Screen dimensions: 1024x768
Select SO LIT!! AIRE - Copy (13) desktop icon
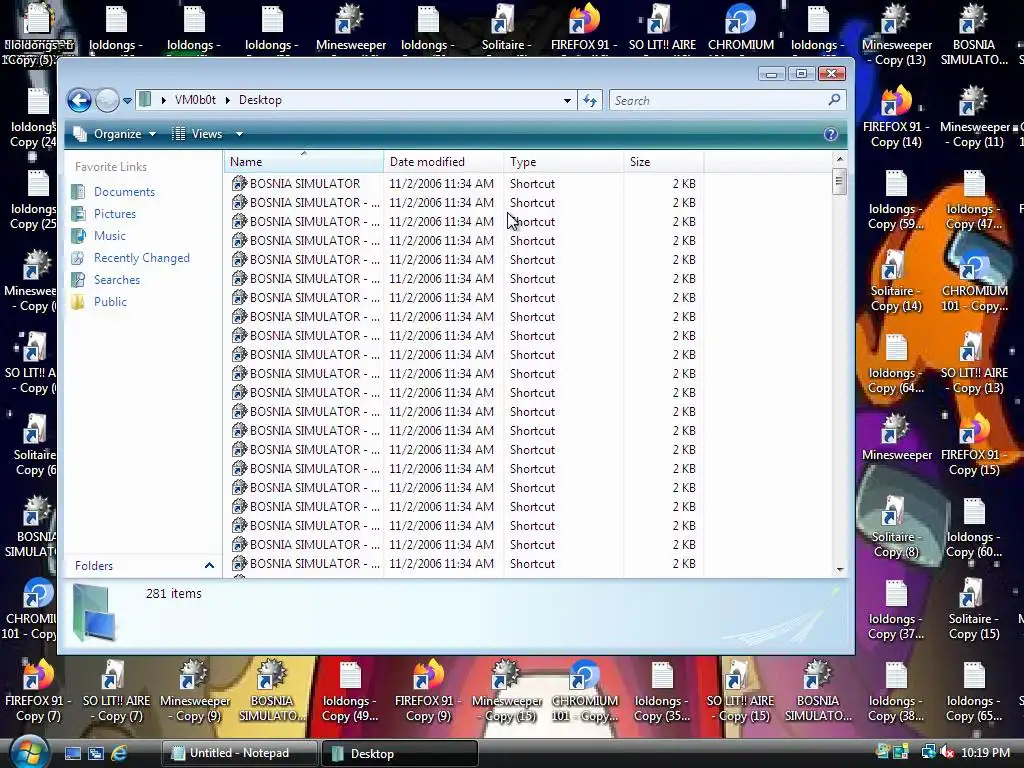point(974,363)
